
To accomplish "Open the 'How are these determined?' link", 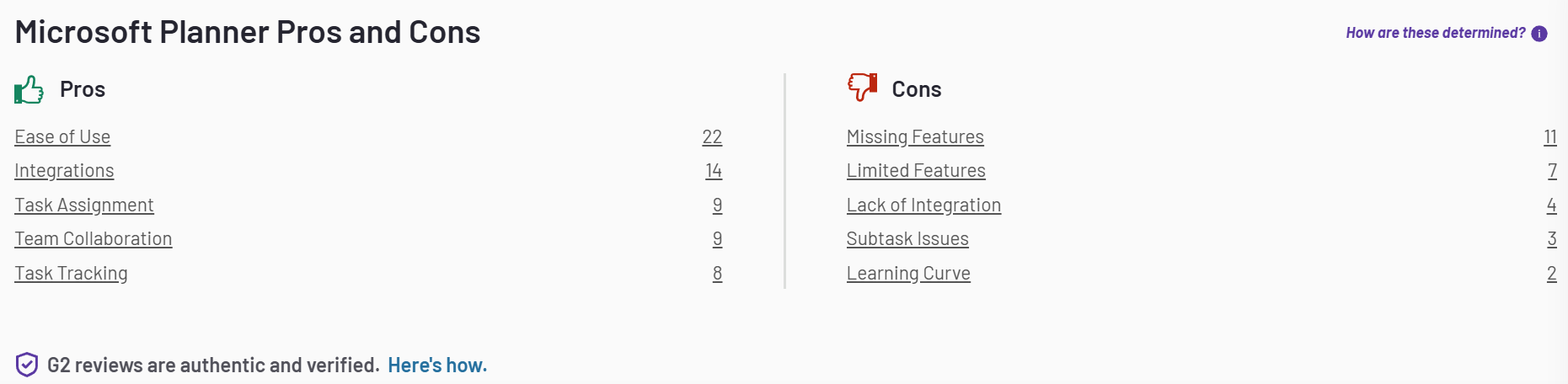I will [x=1436, y=33].
